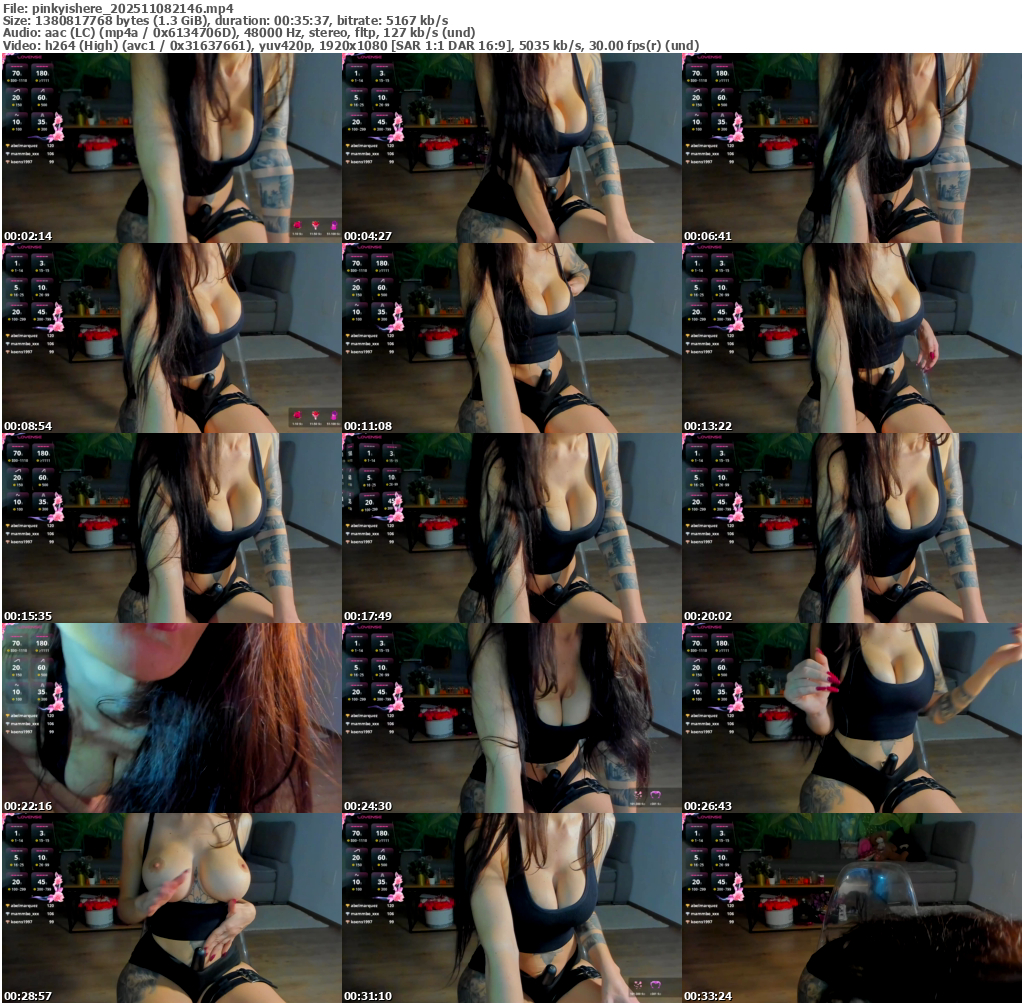Click the 00:02:14 timestamp label
1024x1003 pixels.
coord(28,236)
